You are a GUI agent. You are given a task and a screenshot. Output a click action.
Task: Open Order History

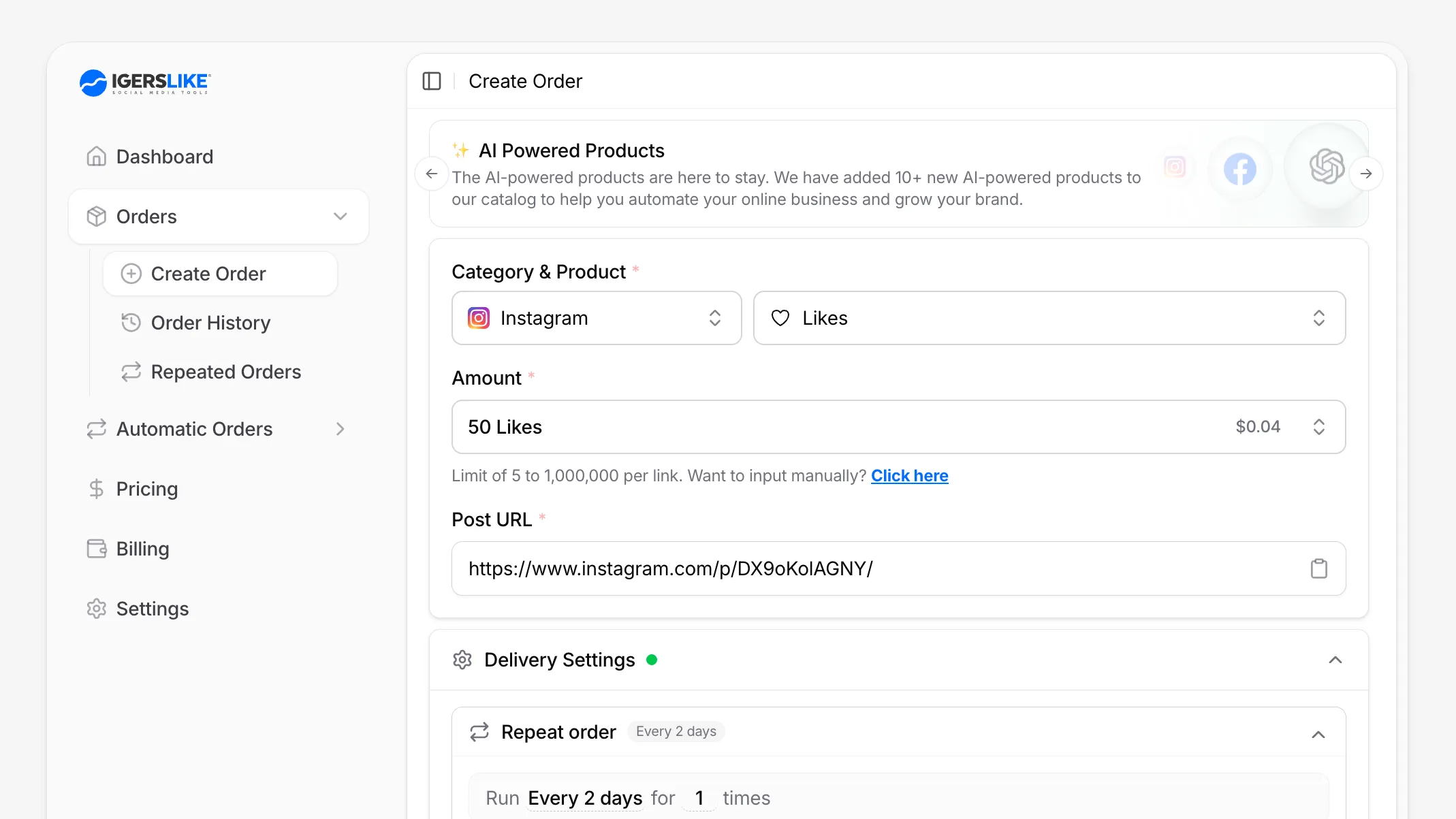(x=221, y=323)
